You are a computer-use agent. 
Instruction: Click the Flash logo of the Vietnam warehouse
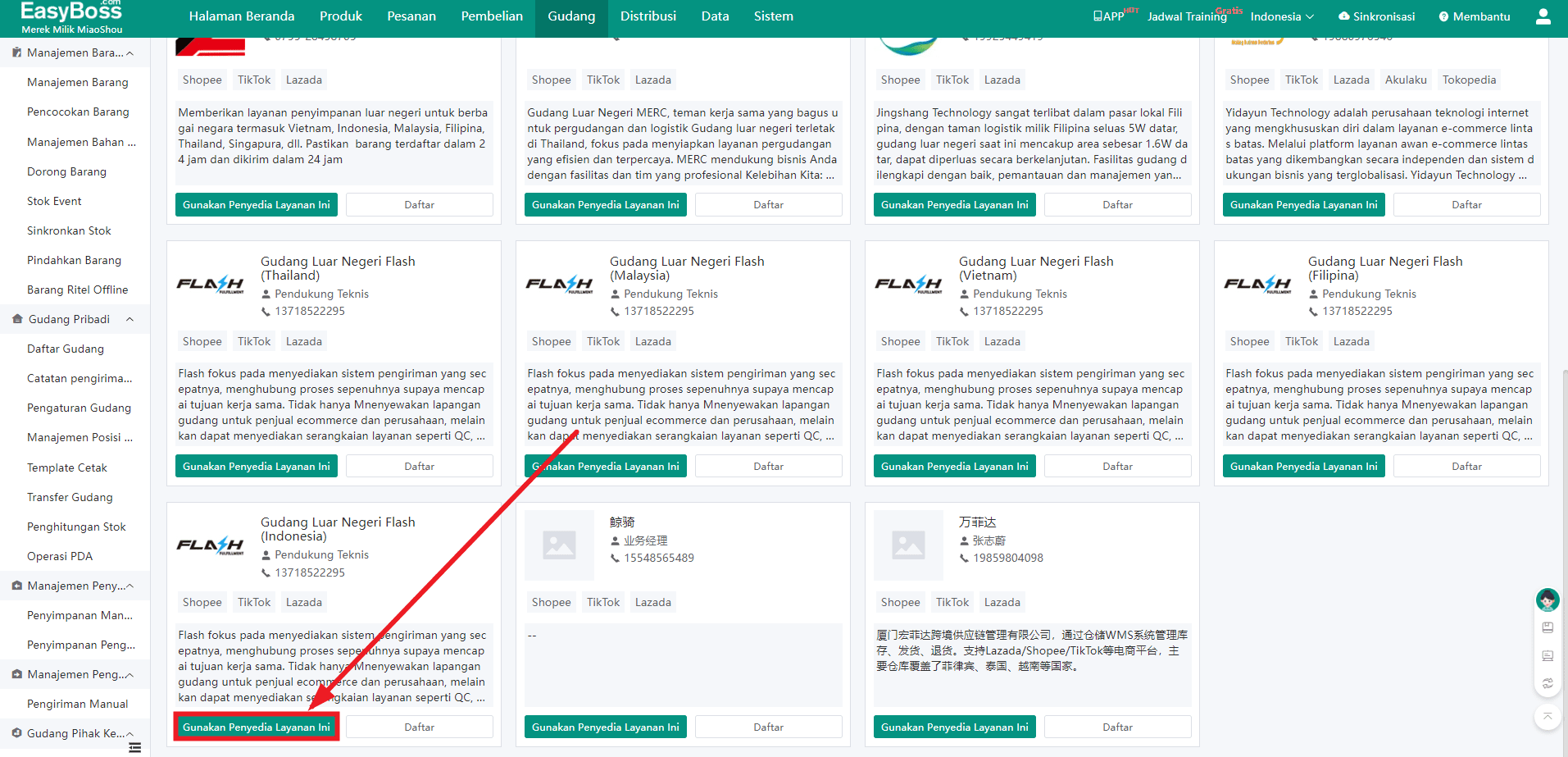pyautogui.click(x=909, y=285)
